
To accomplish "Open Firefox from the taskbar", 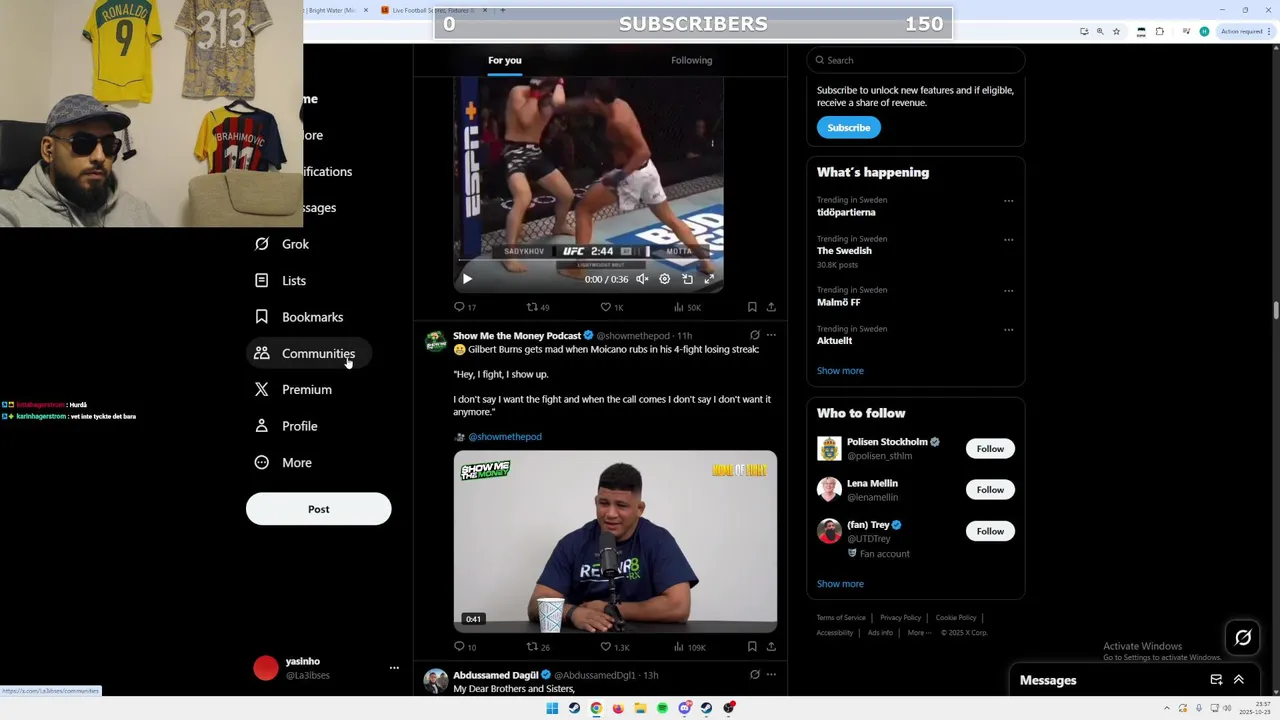I will point(618,708).
